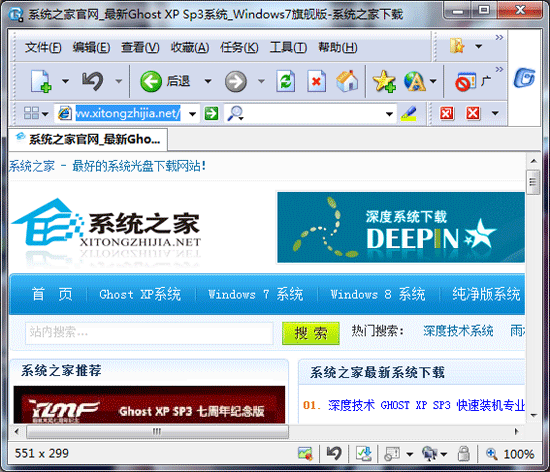
Task: Expand dropdown next to favorites star folder icon
Action: coord(478,46)
